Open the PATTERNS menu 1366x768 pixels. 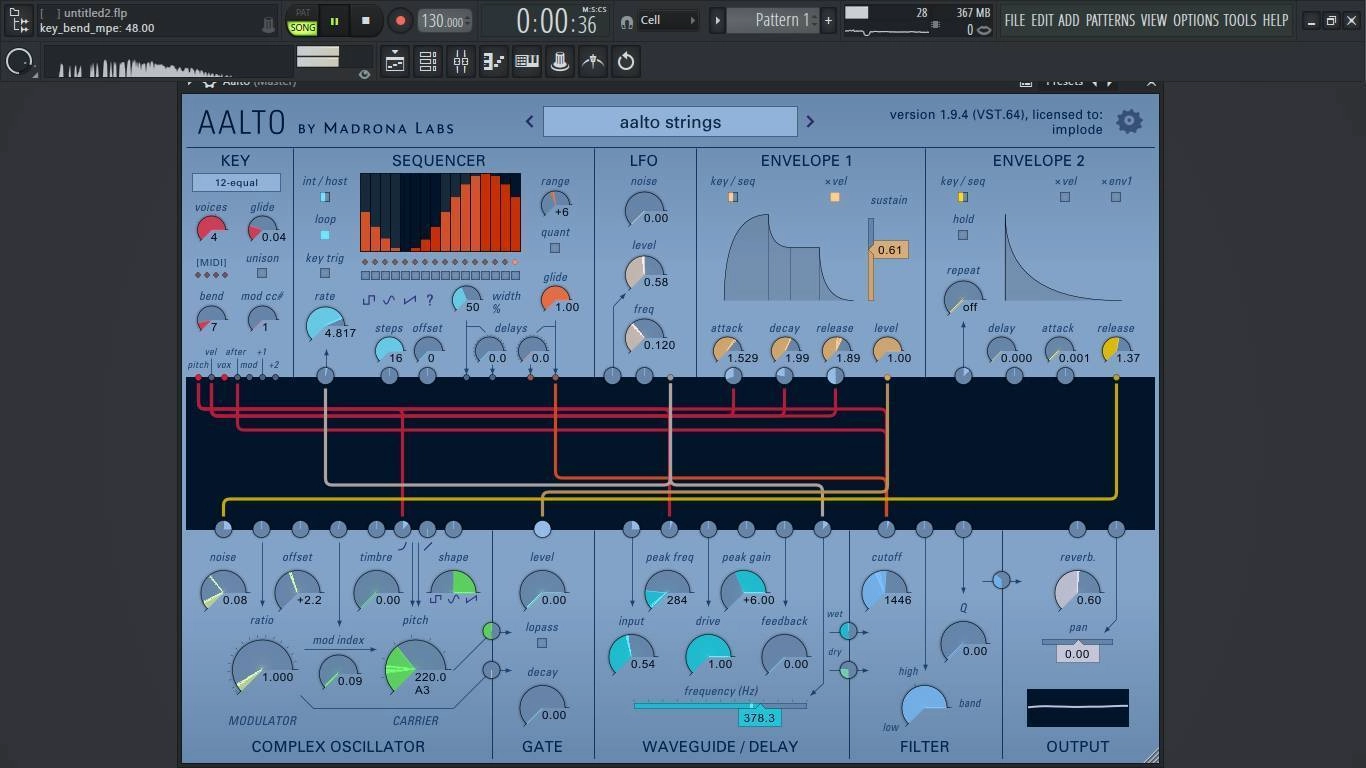point(1110,20)
